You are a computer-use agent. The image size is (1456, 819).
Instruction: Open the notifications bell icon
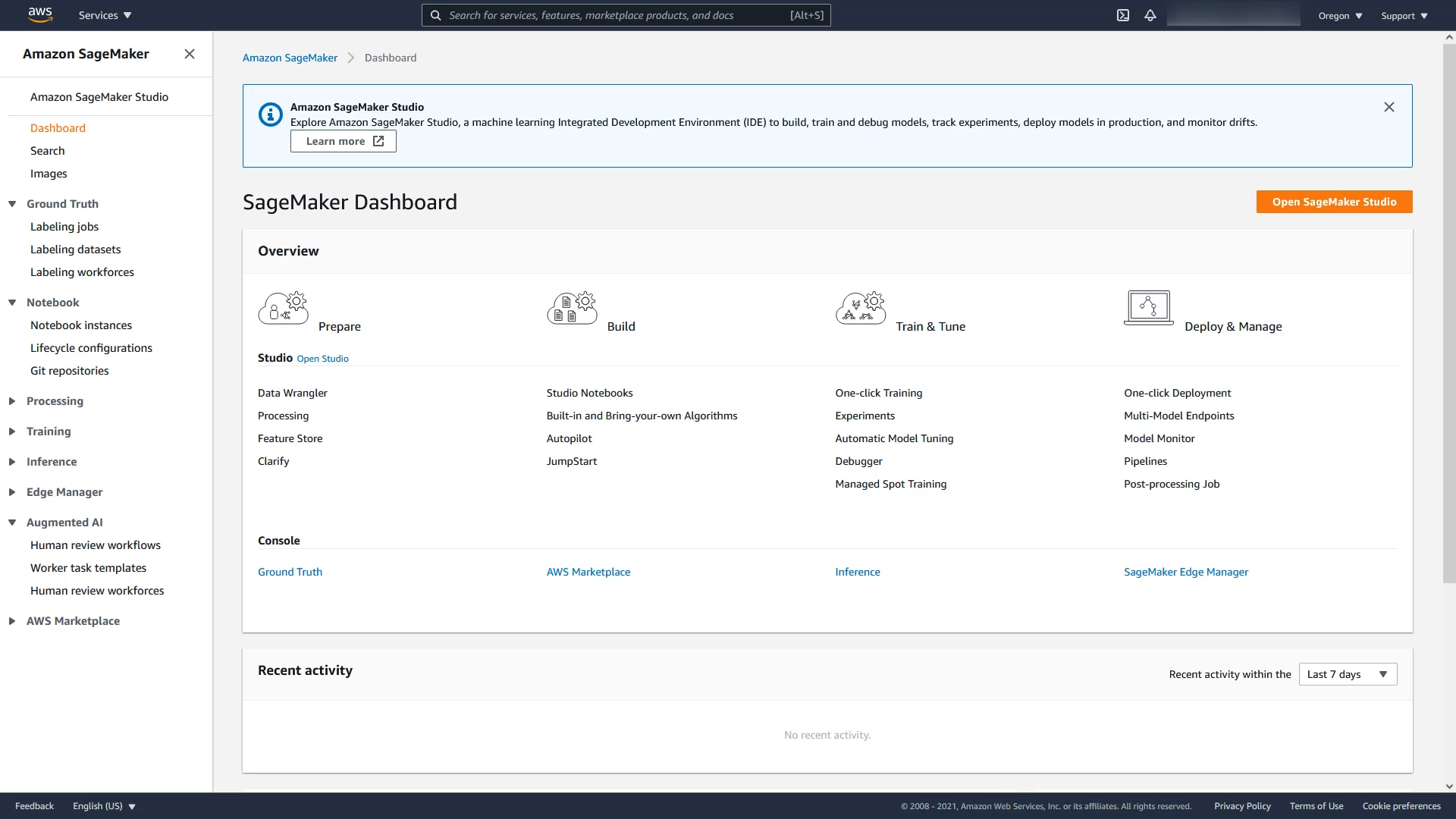(1150, 15)
